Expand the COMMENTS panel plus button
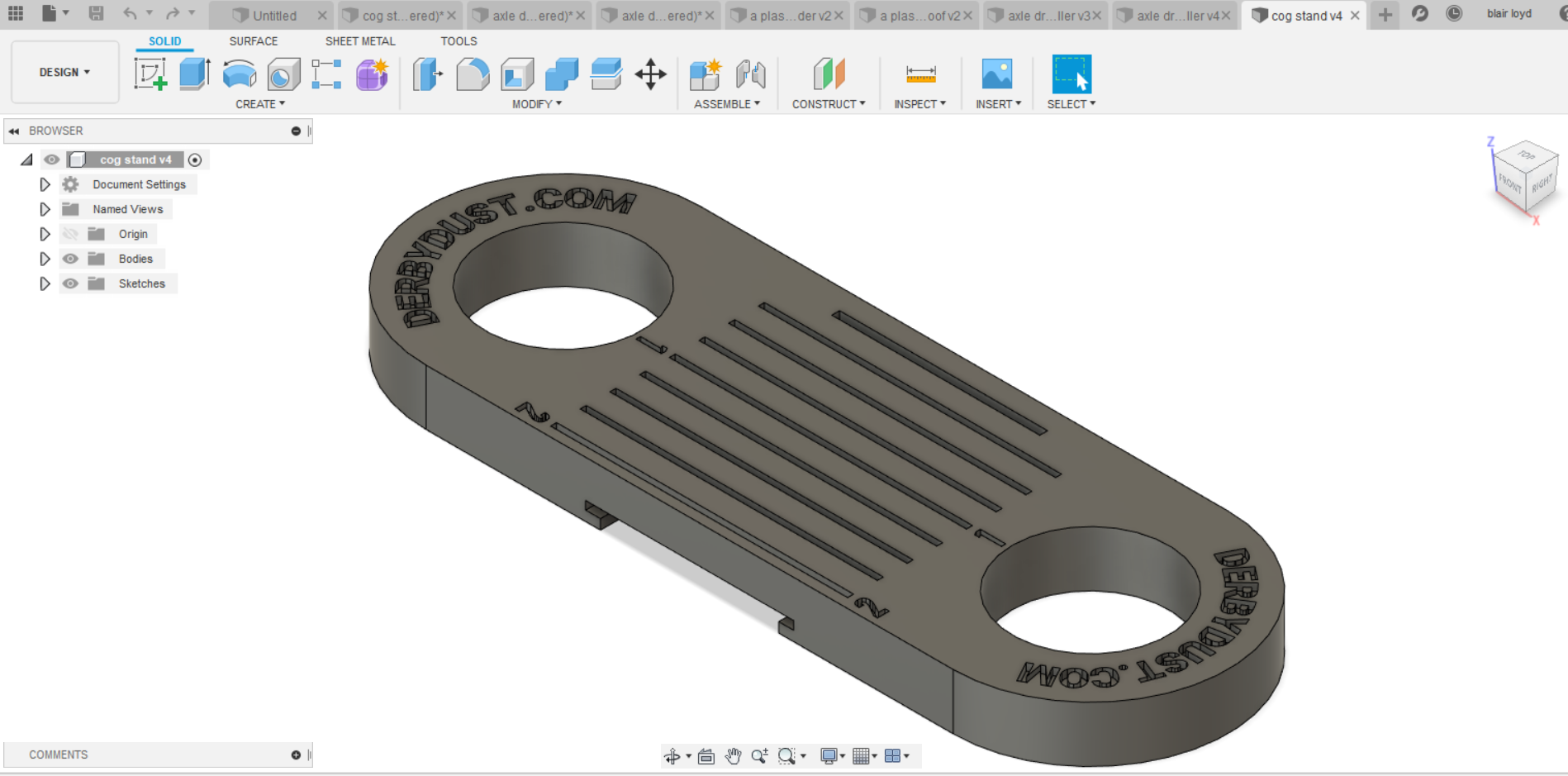1568x776 pixels. [x=296, y=755]
